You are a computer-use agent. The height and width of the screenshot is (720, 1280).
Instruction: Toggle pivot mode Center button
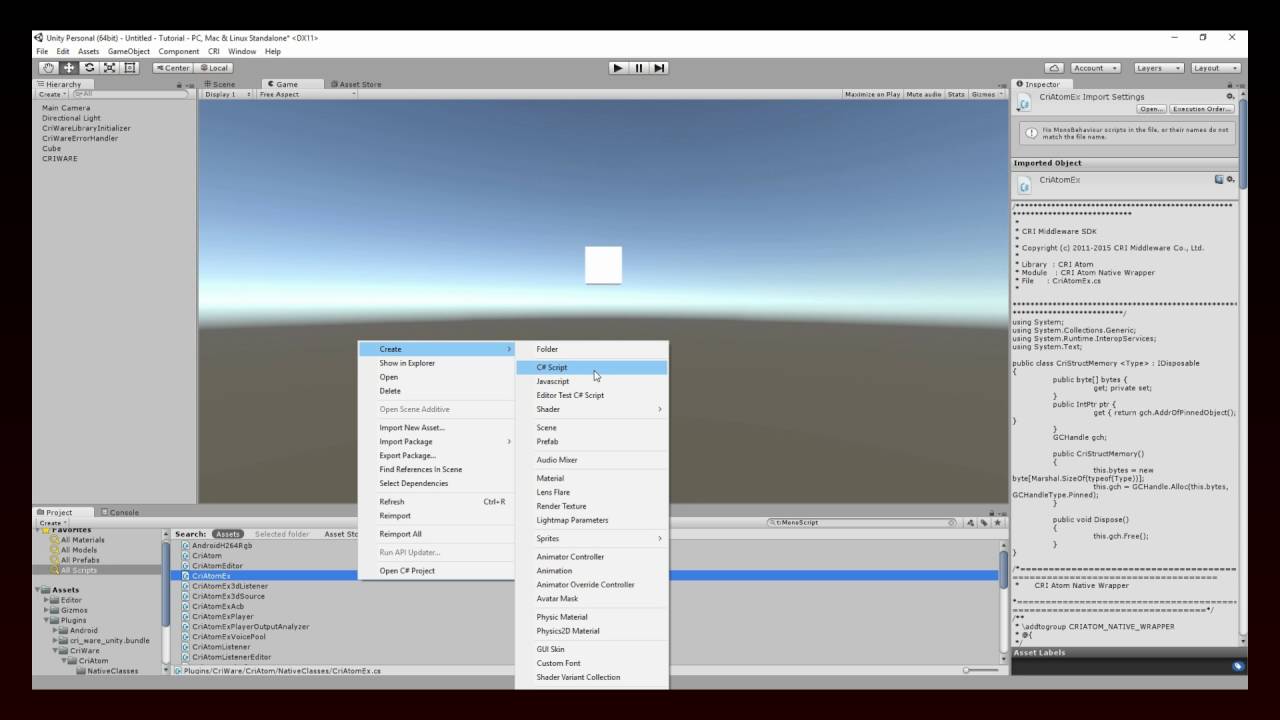[x=172, y=68]
